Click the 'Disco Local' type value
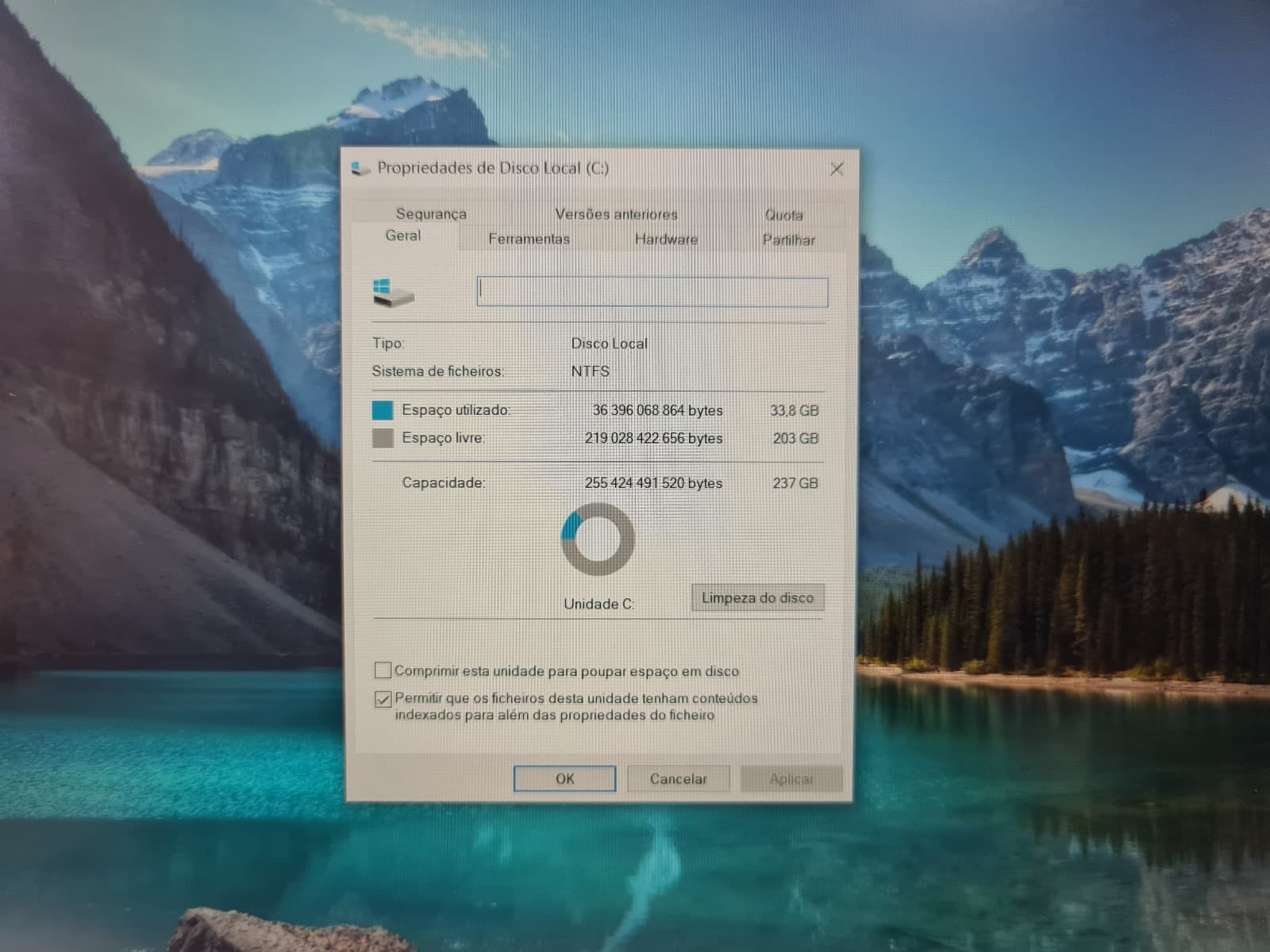The image size is (1270, 952). pos(610,344)
